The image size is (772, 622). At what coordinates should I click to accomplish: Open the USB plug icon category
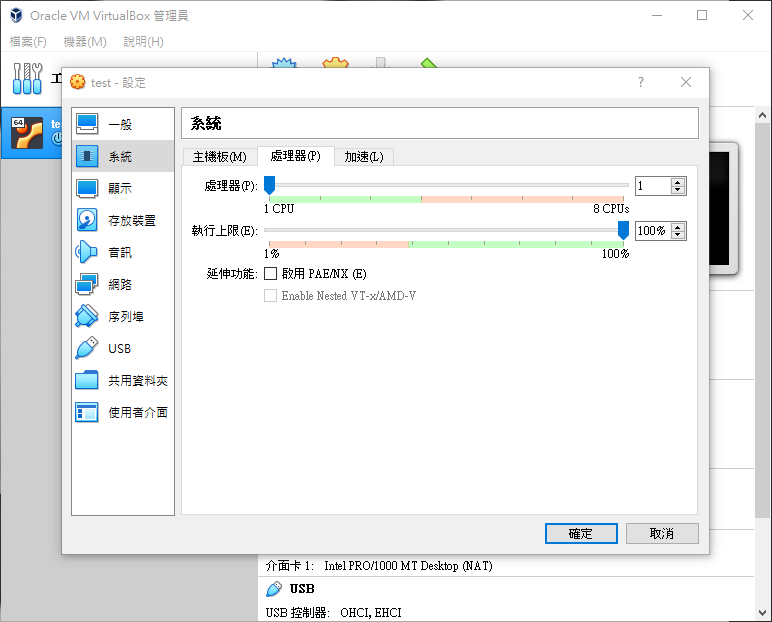pos(87,348)
